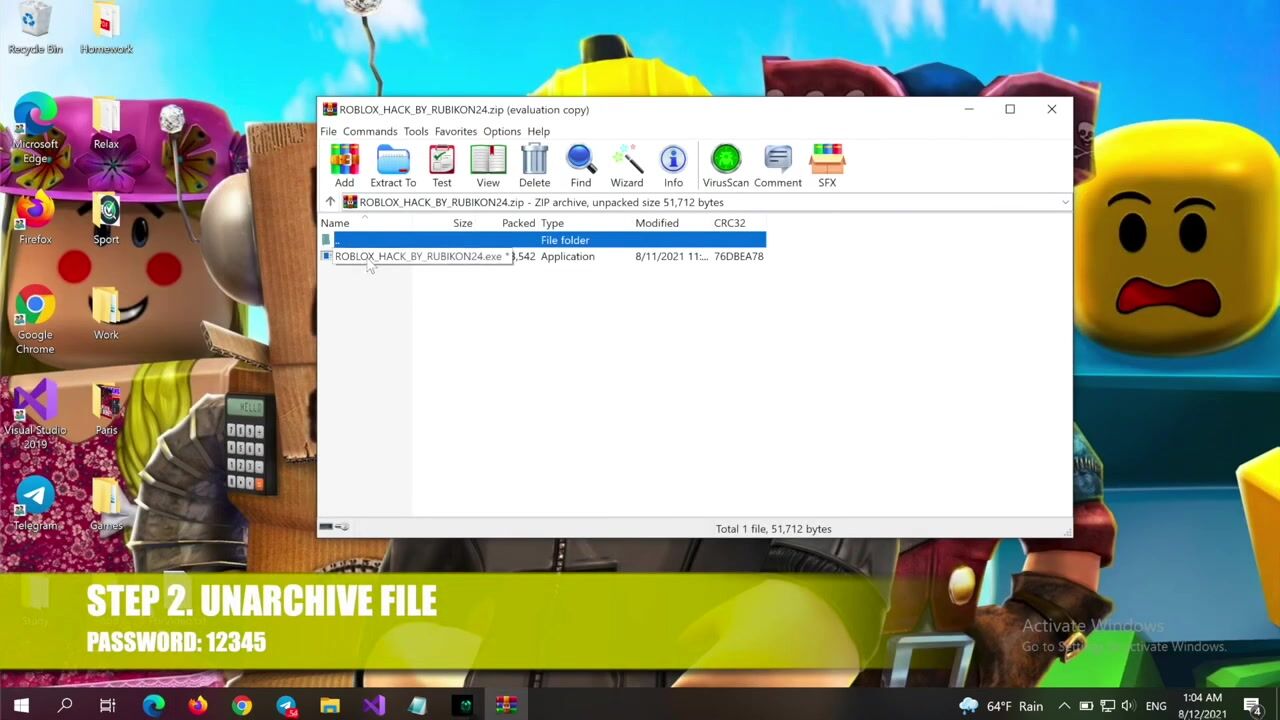The height and width of the screenshot is (720, 1280).
Task: Open the Commands menu
Action: pos(370,131)
